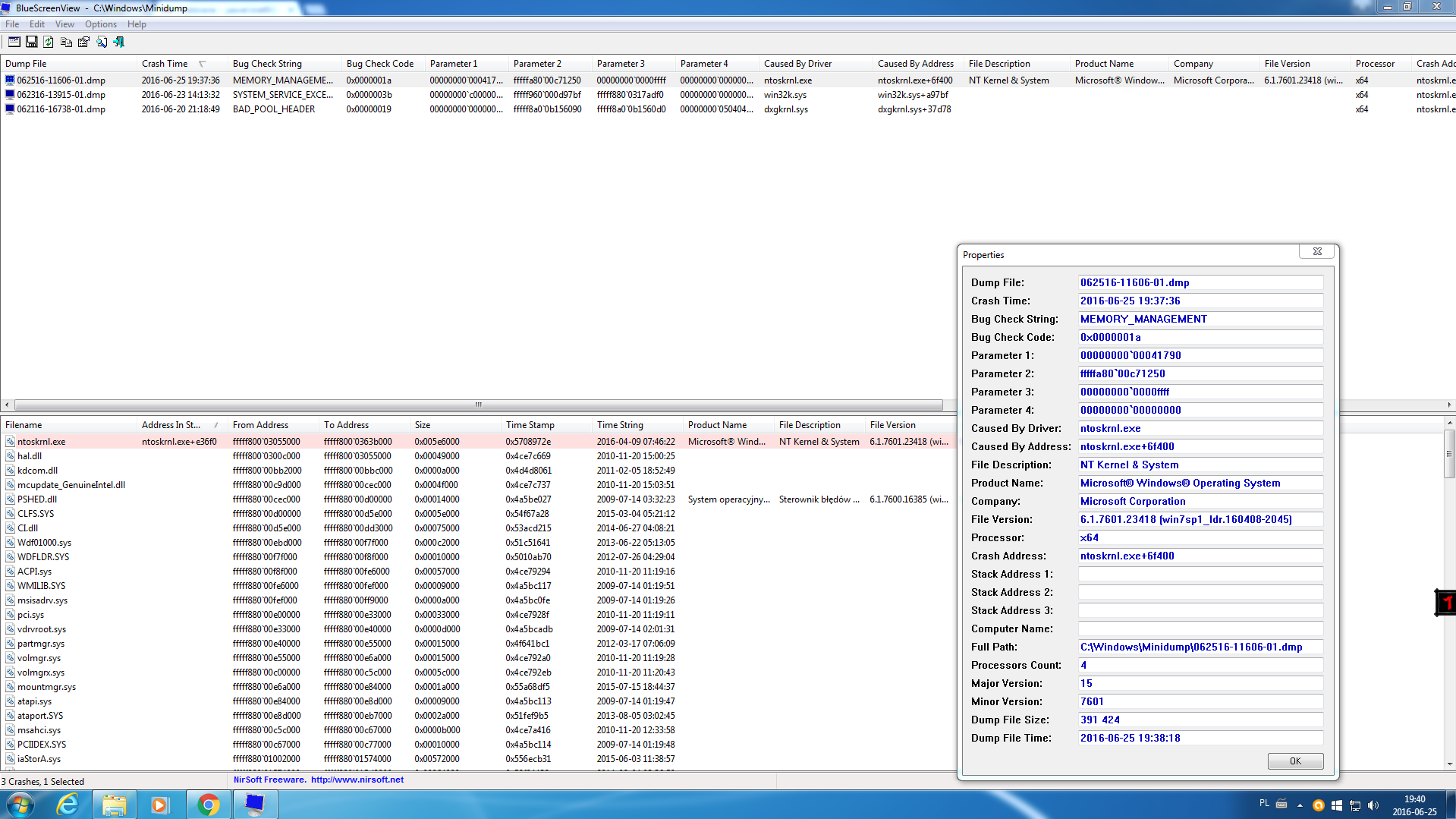Open Windows Explorer from the taskbar
Screen dimensions: 1456x819
[x=115, y=805]
